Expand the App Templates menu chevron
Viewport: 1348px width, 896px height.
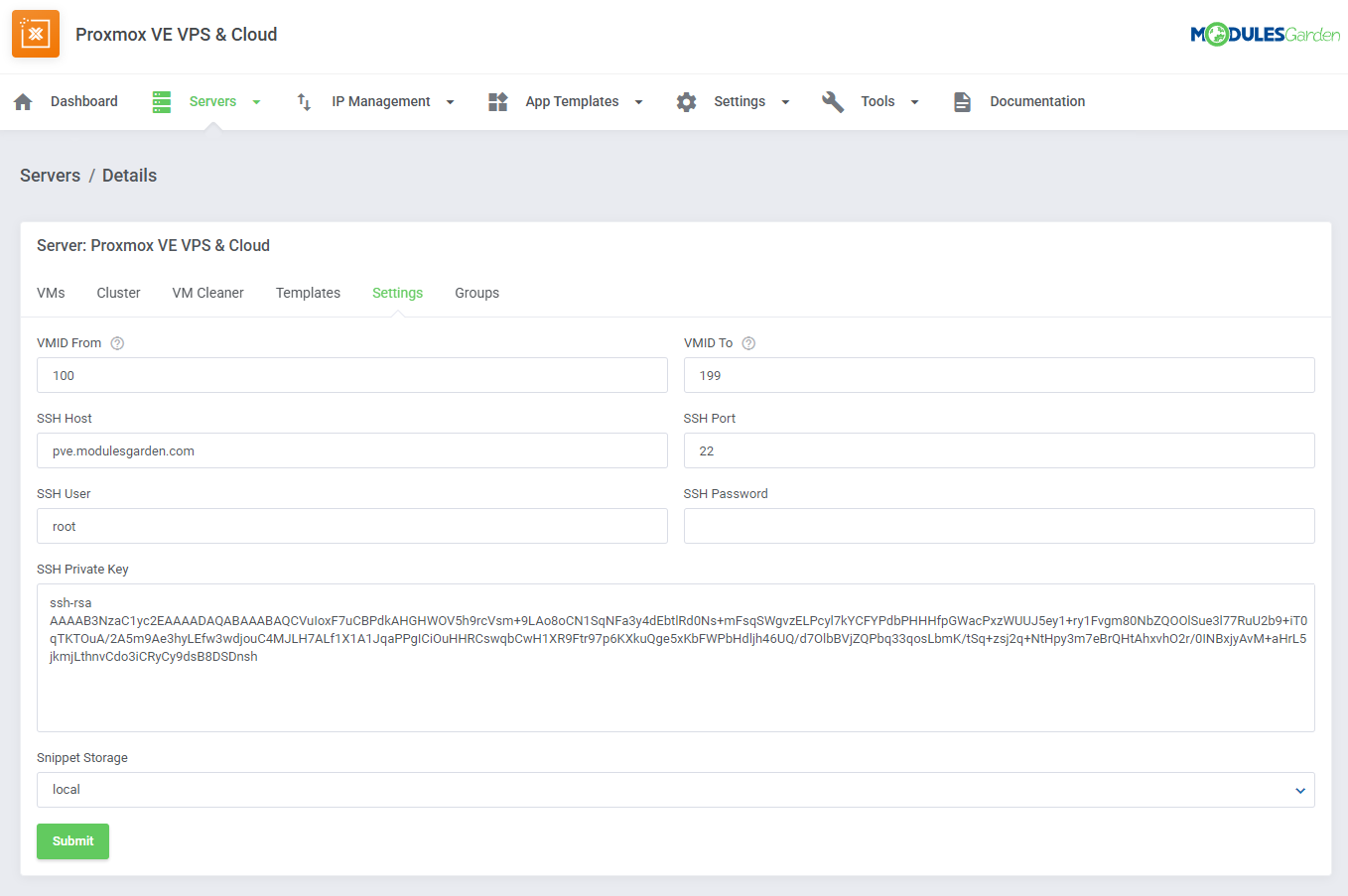click(x=638, y=101)
